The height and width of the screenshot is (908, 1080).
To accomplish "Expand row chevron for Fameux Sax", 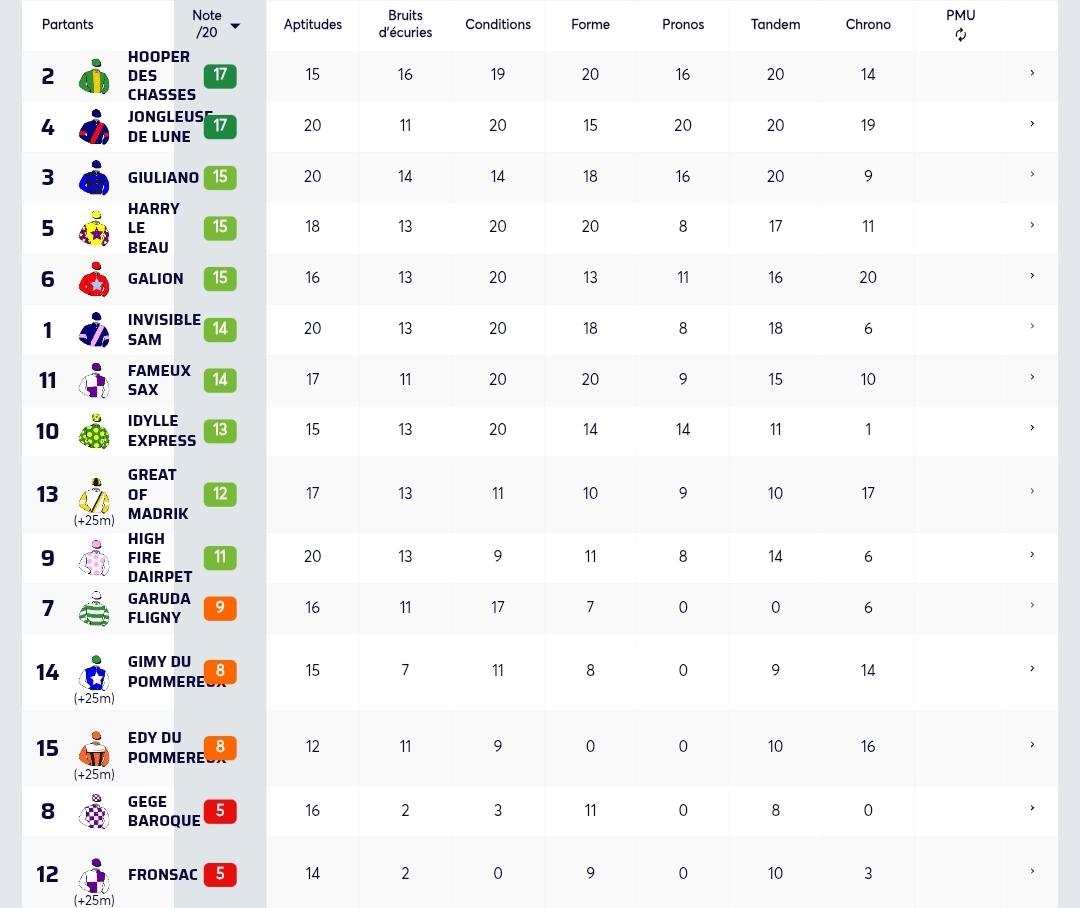I will coord(1032,378).
